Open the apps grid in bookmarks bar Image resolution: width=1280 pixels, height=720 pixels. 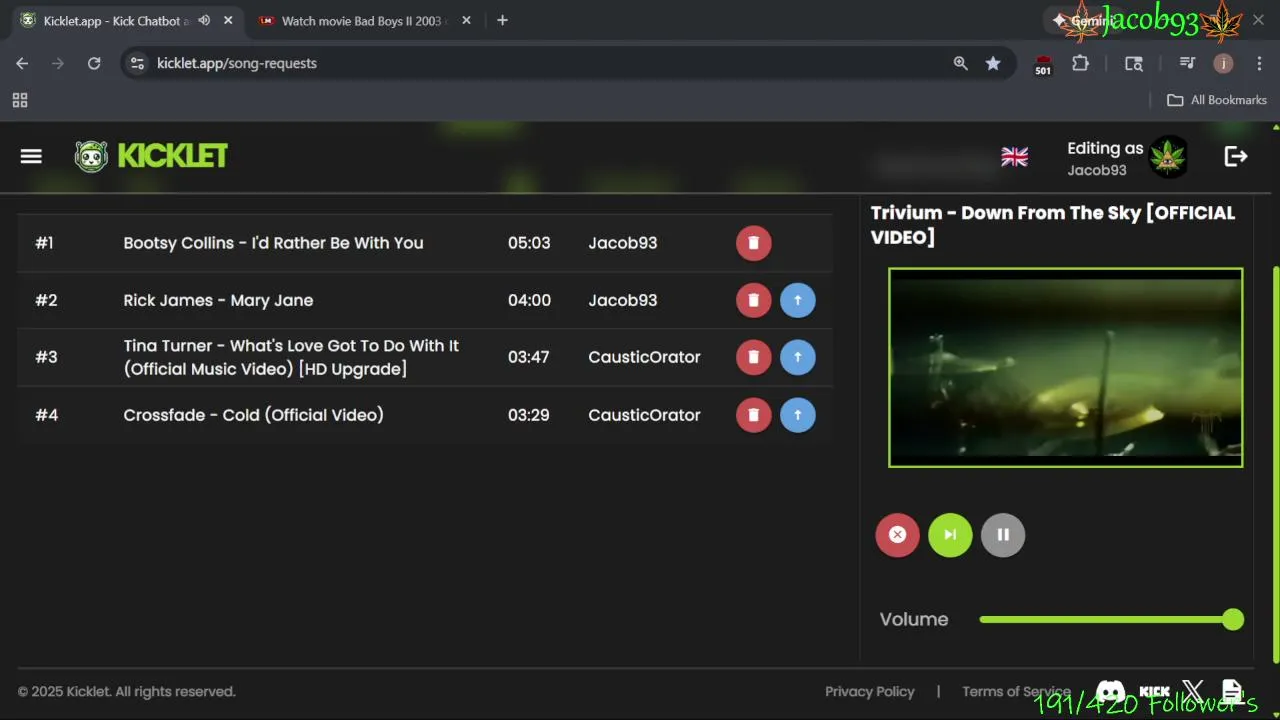(x=20, y=100)
